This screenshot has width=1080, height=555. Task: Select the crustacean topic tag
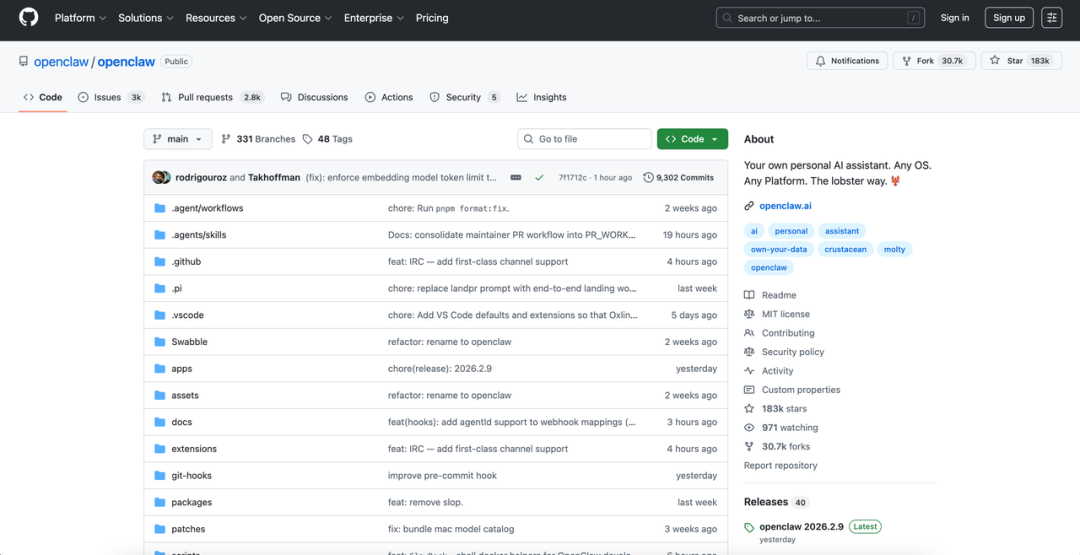coord(844,249)
